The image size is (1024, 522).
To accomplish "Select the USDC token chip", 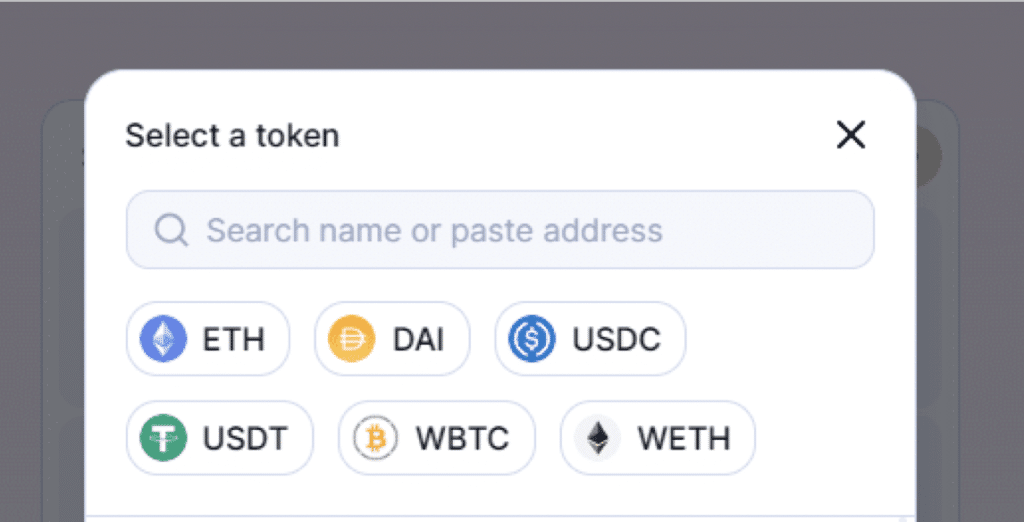I will click(590, 339).
